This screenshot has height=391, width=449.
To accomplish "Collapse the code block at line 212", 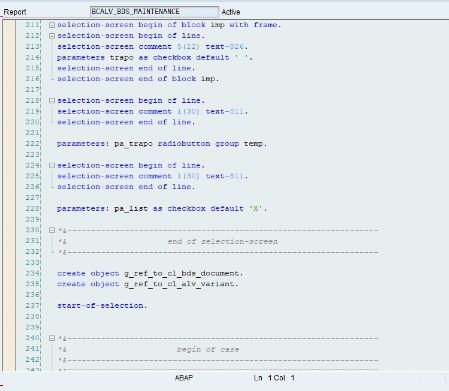I will (x=52, y=36).
